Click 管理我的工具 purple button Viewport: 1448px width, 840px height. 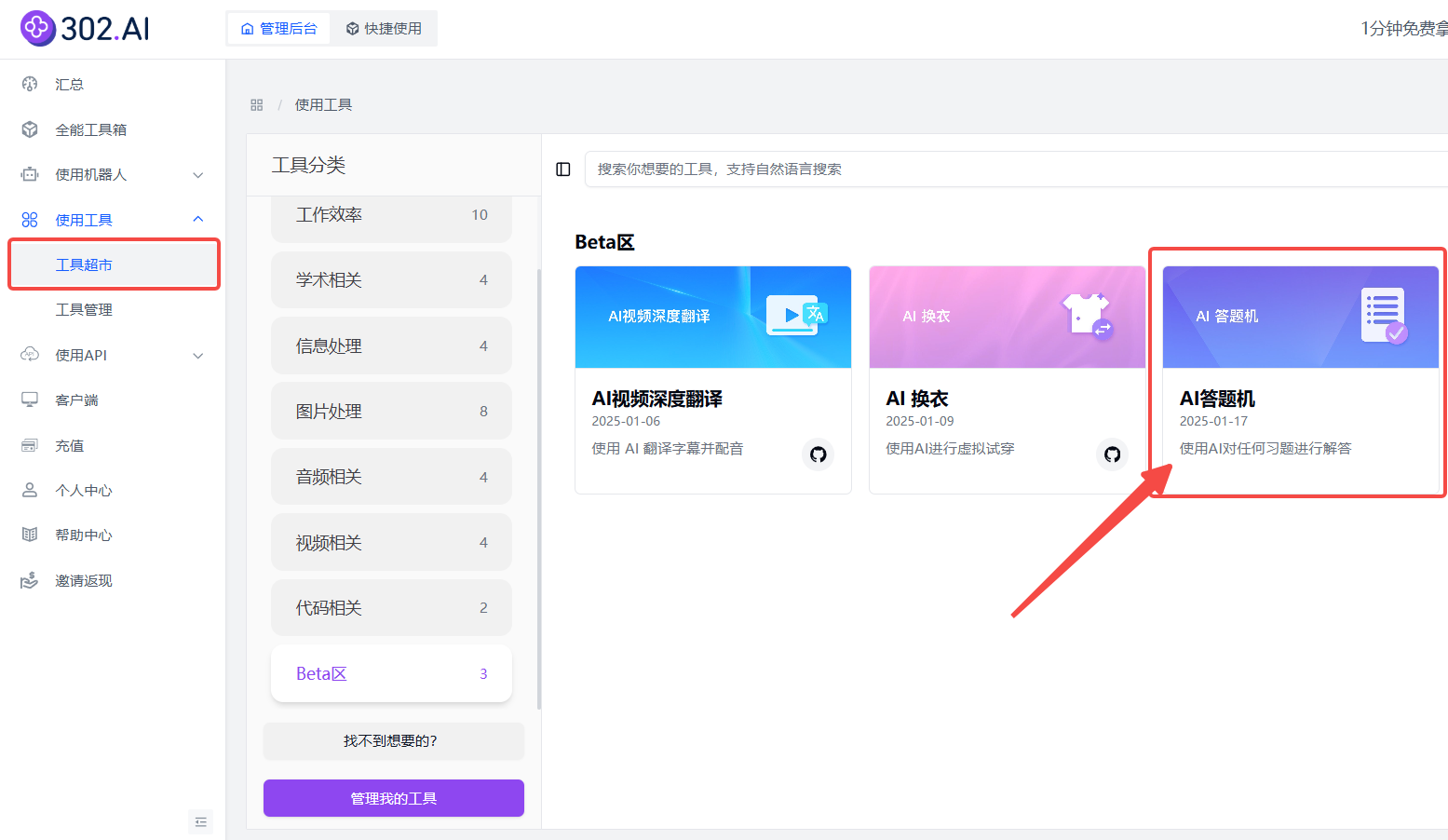394,798
